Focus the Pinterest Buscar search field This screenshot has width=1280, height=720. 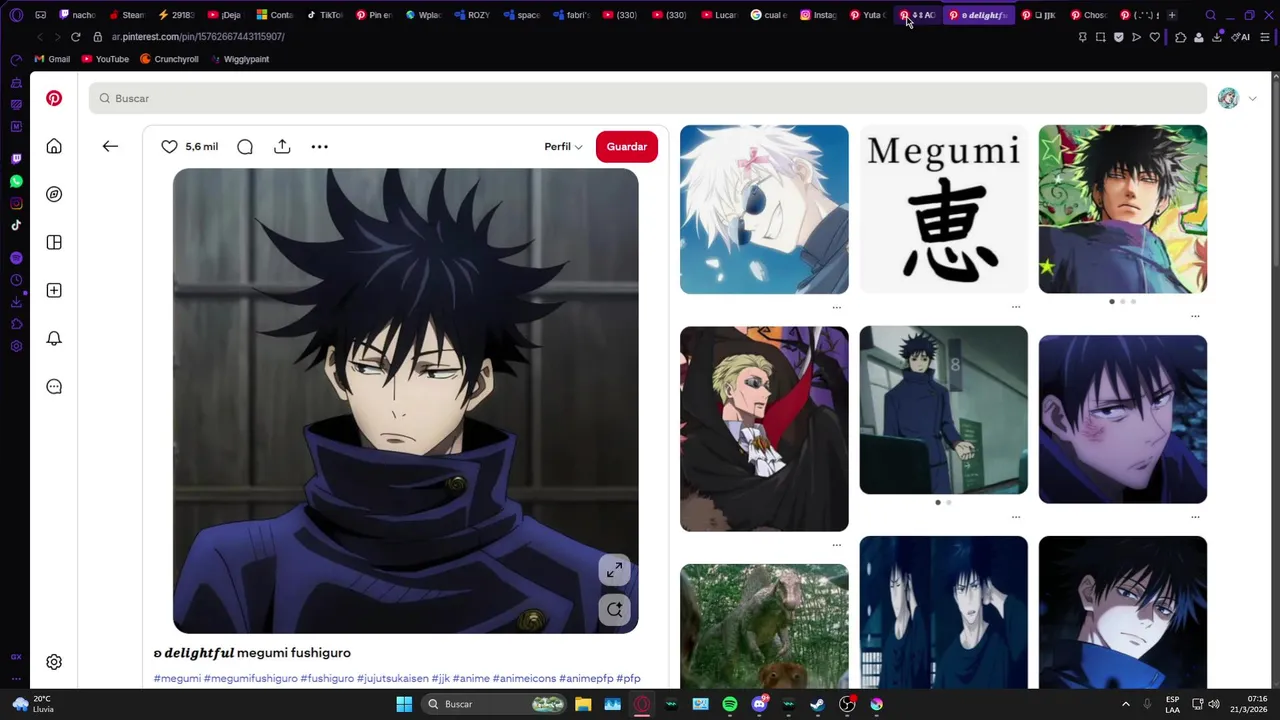click(x=648, y=98)
